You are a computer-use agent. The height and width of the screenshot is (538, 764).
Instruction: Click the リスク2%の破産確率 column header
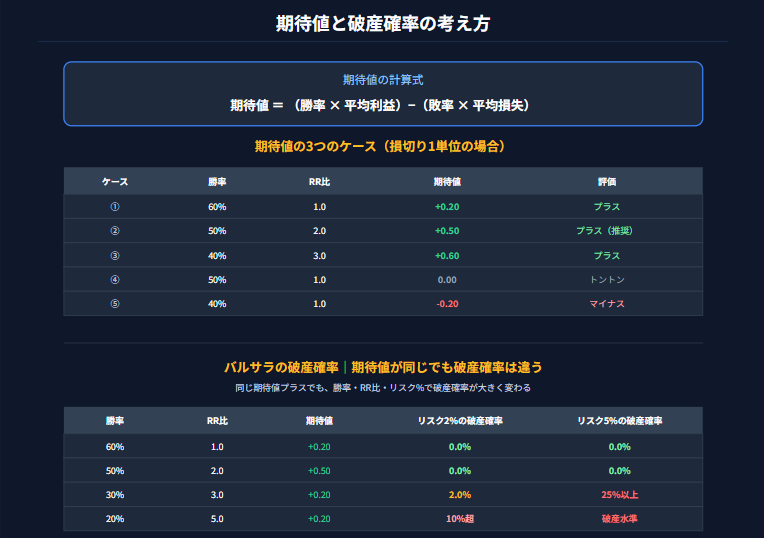(x=459, y=421)
